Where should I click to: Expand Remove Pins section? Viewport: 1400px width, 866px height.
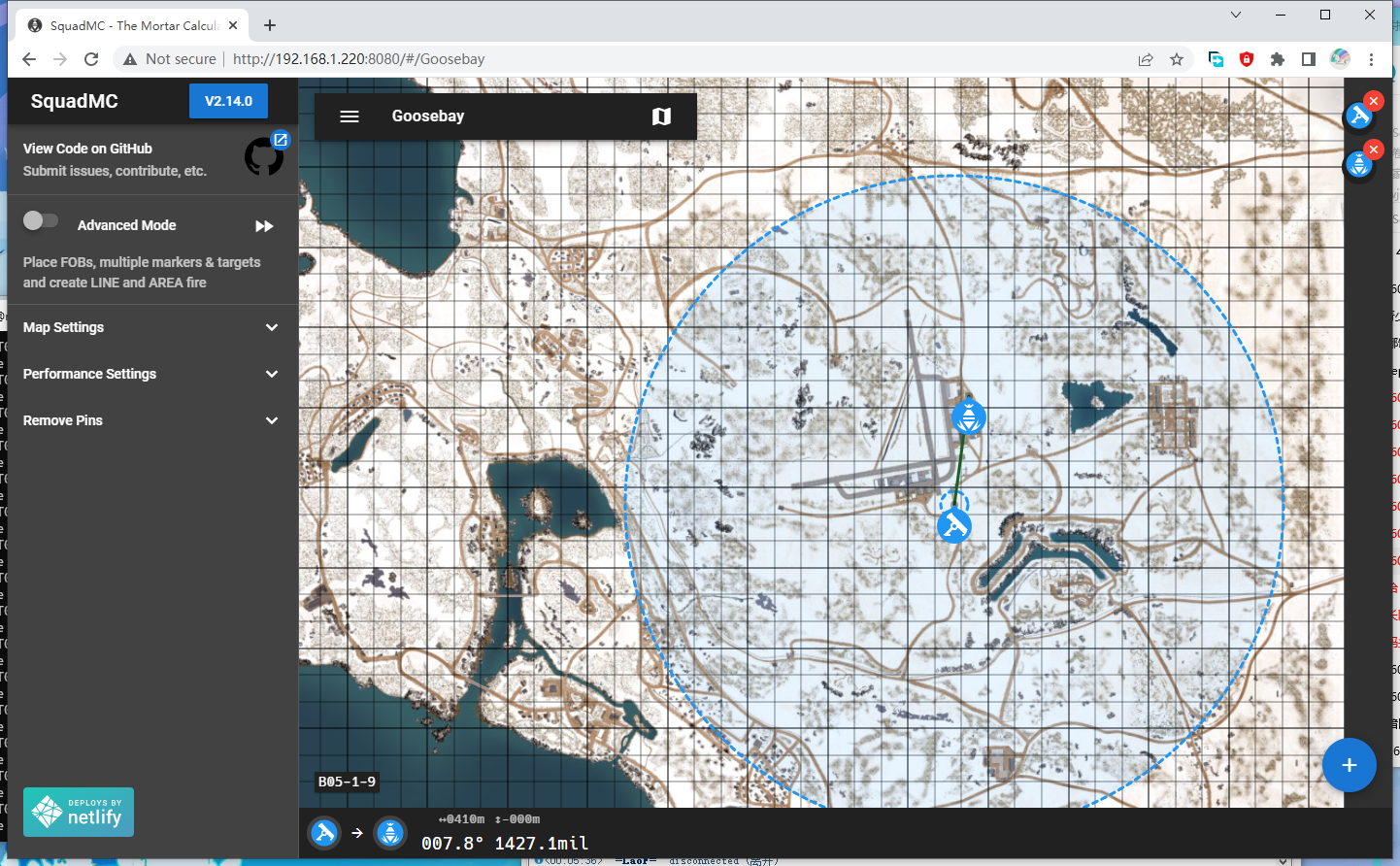click(x=152, y=420)
